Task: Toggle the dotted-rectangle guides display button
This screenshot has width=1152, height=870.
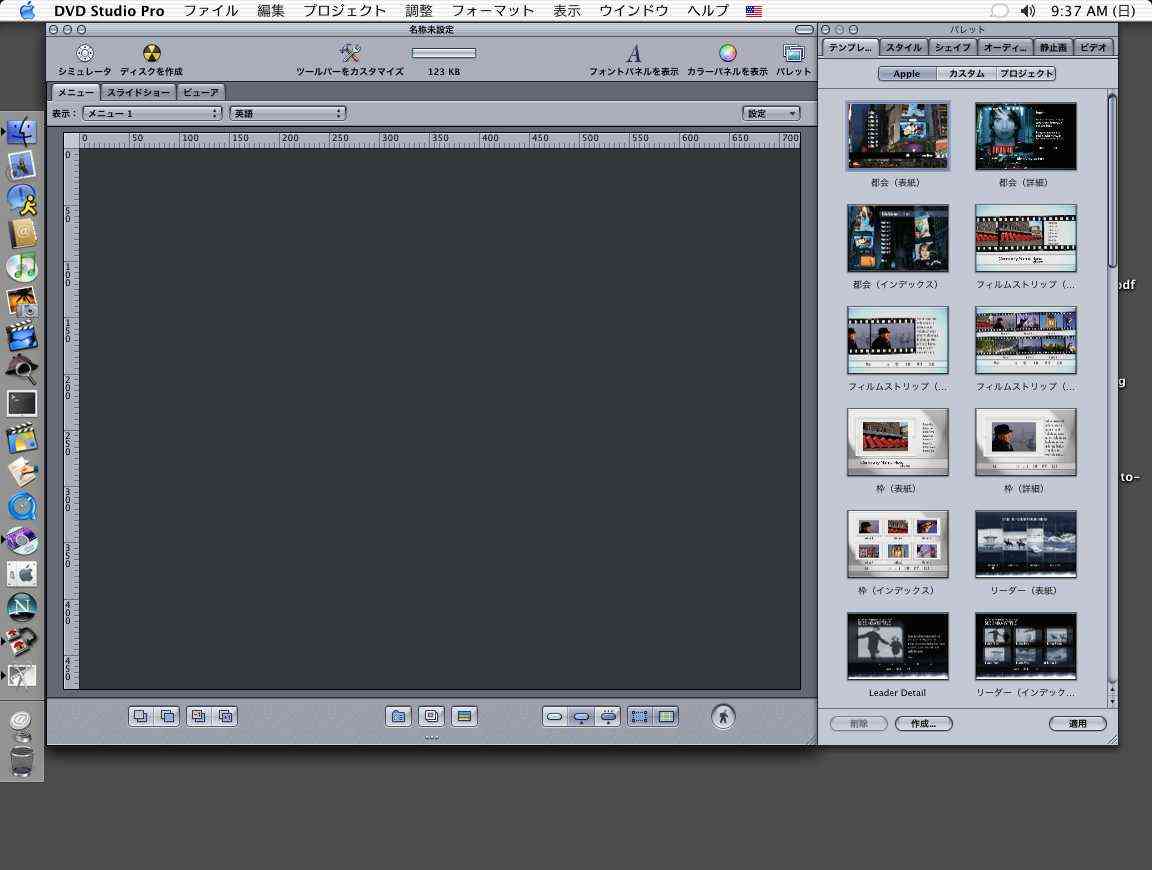Action: [640, 716]
